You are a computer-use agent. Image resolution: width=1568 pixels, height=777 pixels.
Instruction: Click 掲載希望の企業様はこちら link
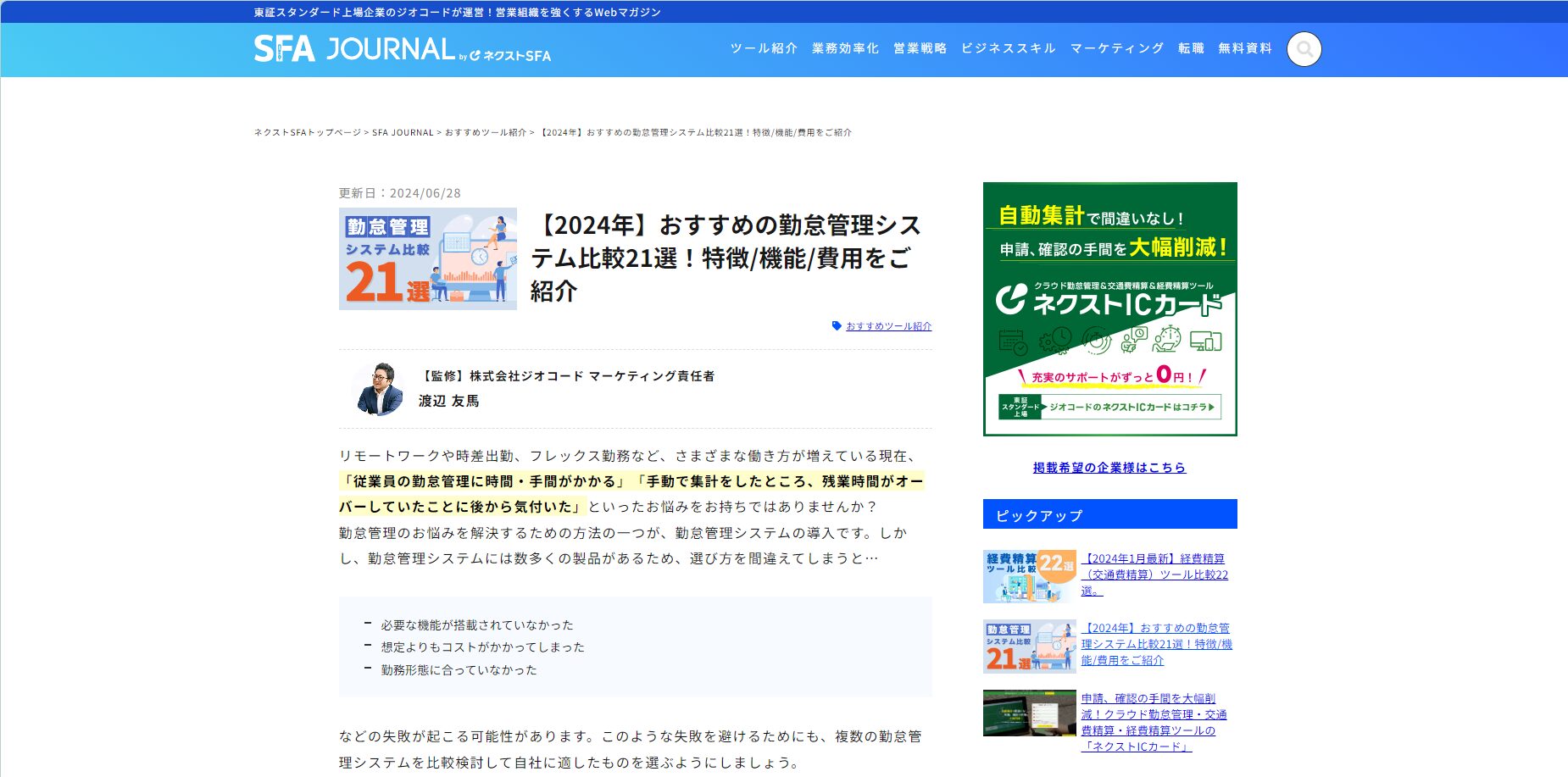tap(1109, 468)
